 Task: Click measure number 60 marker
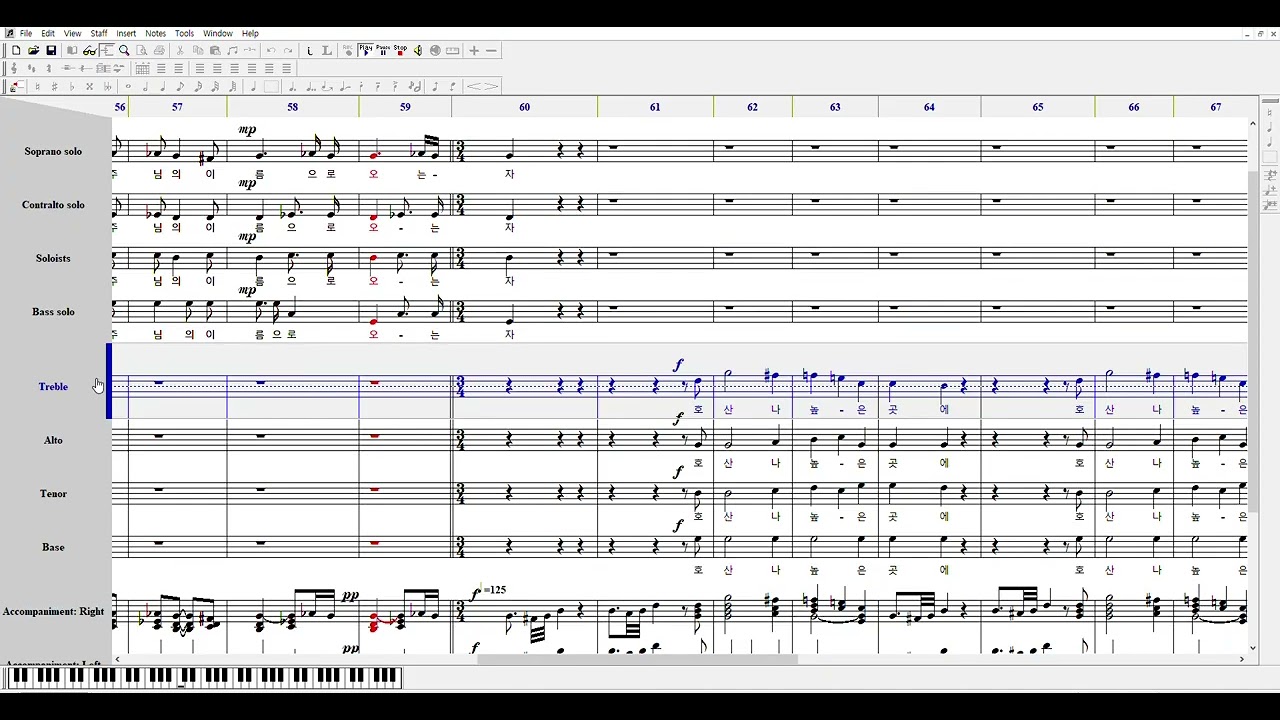[x=525, y=107]
